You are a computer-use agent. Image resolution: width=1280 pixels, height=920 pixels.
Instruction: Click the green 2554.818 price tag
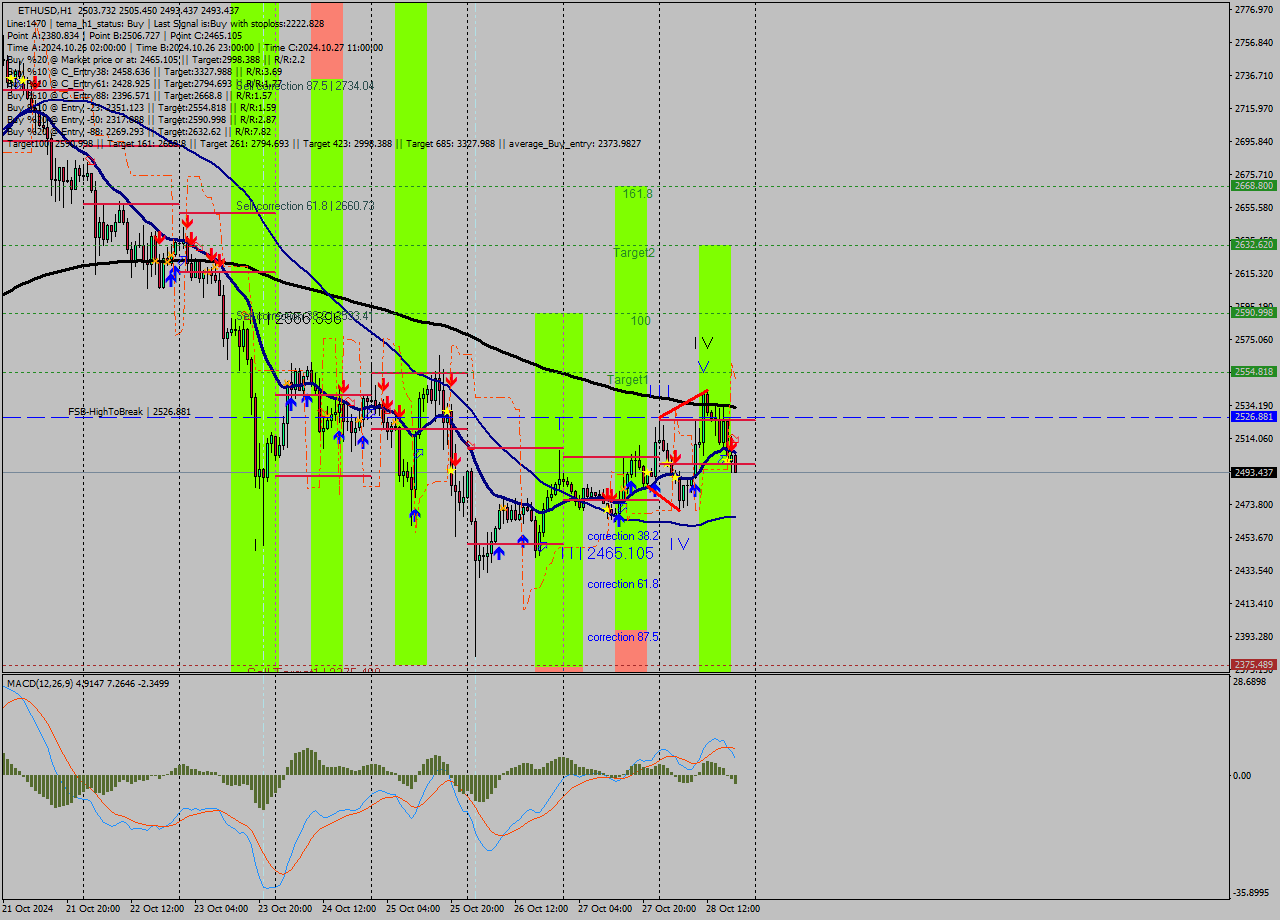pos(1253,371)
